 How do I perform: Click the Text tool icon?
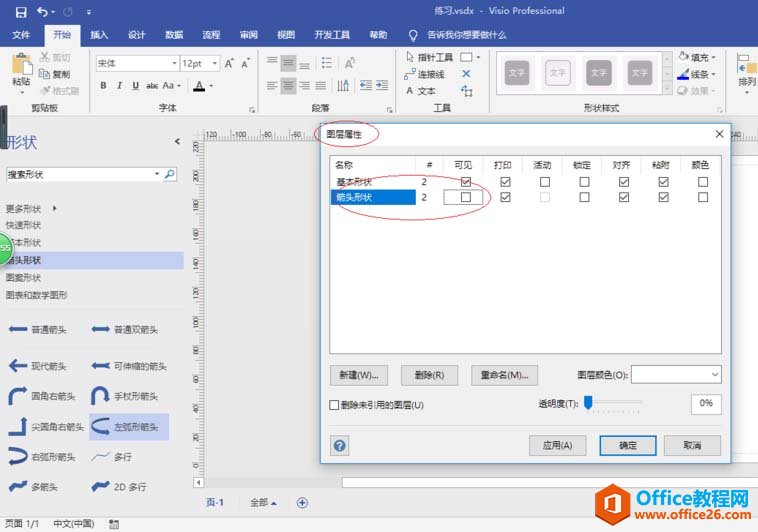[x=411, y=90]
